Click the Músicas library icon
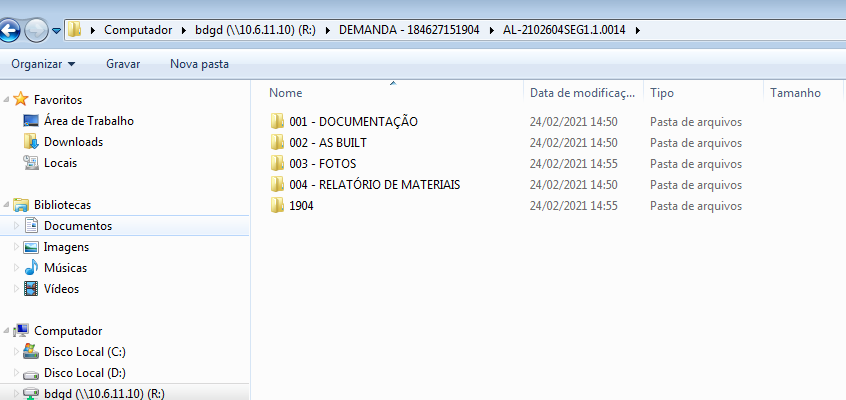The width and height of the screenshot is (846, 400). pos(31,268)
